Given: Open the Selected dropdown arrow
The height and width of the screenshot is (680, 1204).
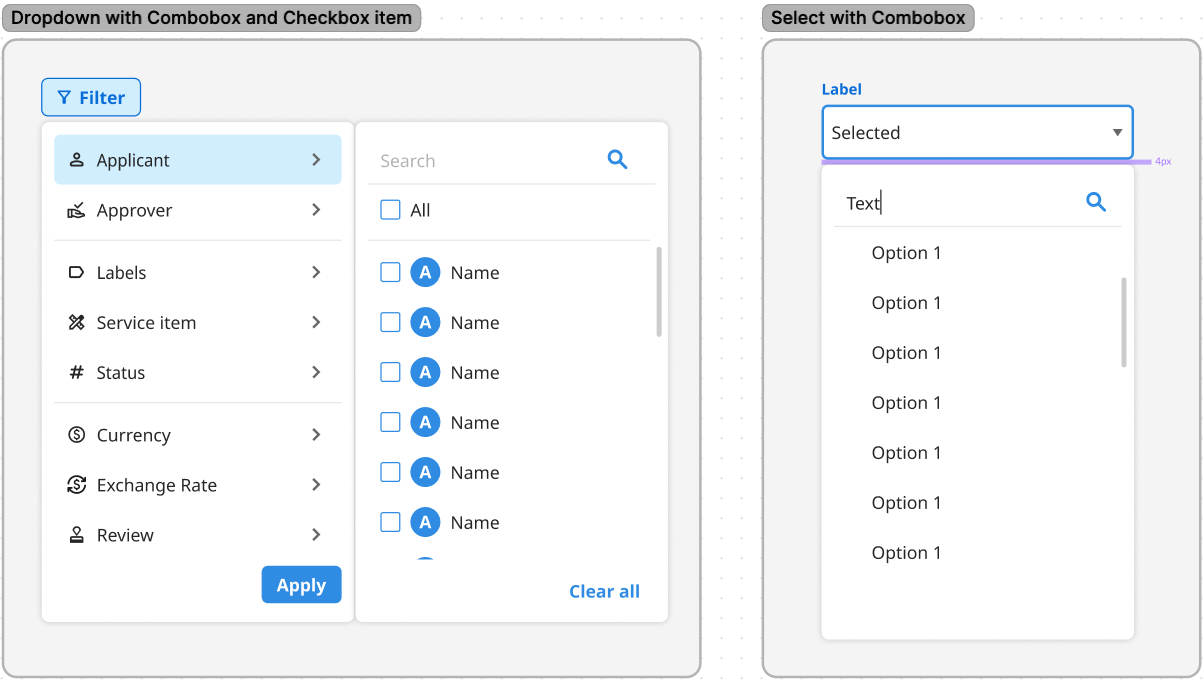Looking at the screenshot, I should pyautogui.click(x=1117, y=133).
